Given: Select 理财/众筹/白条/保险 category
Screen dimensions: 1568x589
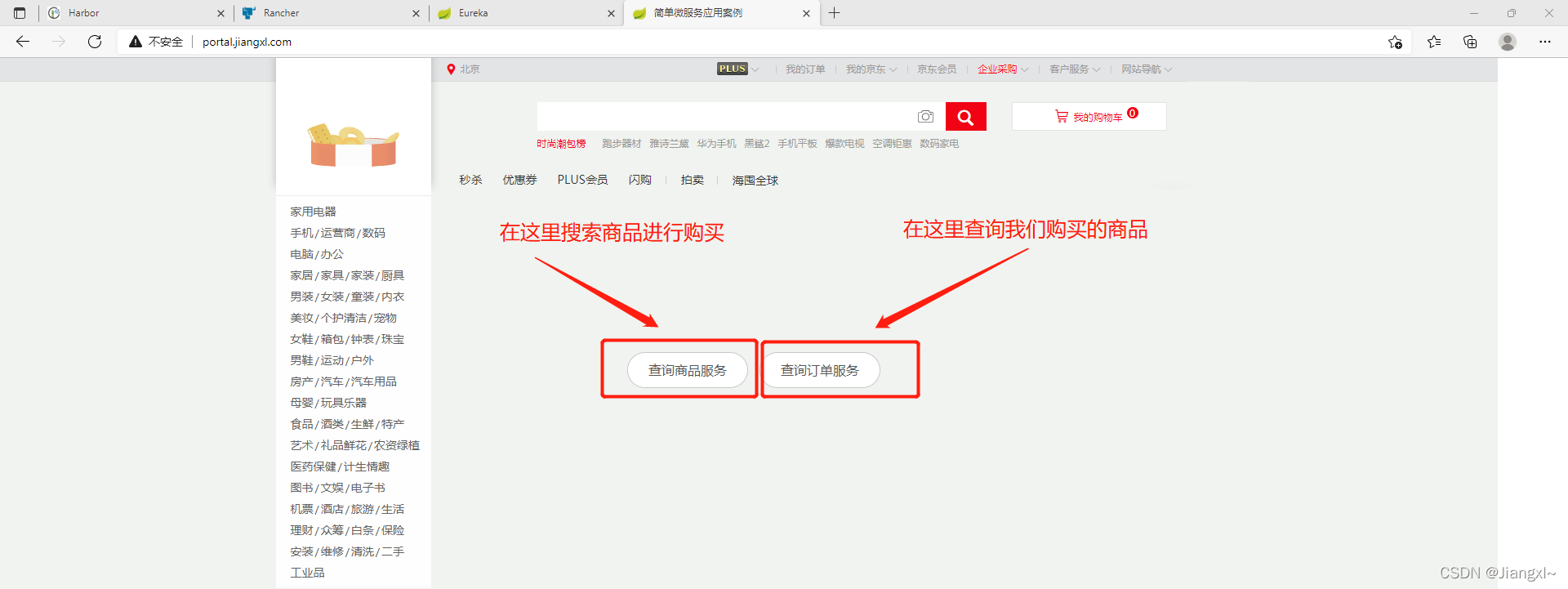Looking at the screenshot, I should (347, 530).
